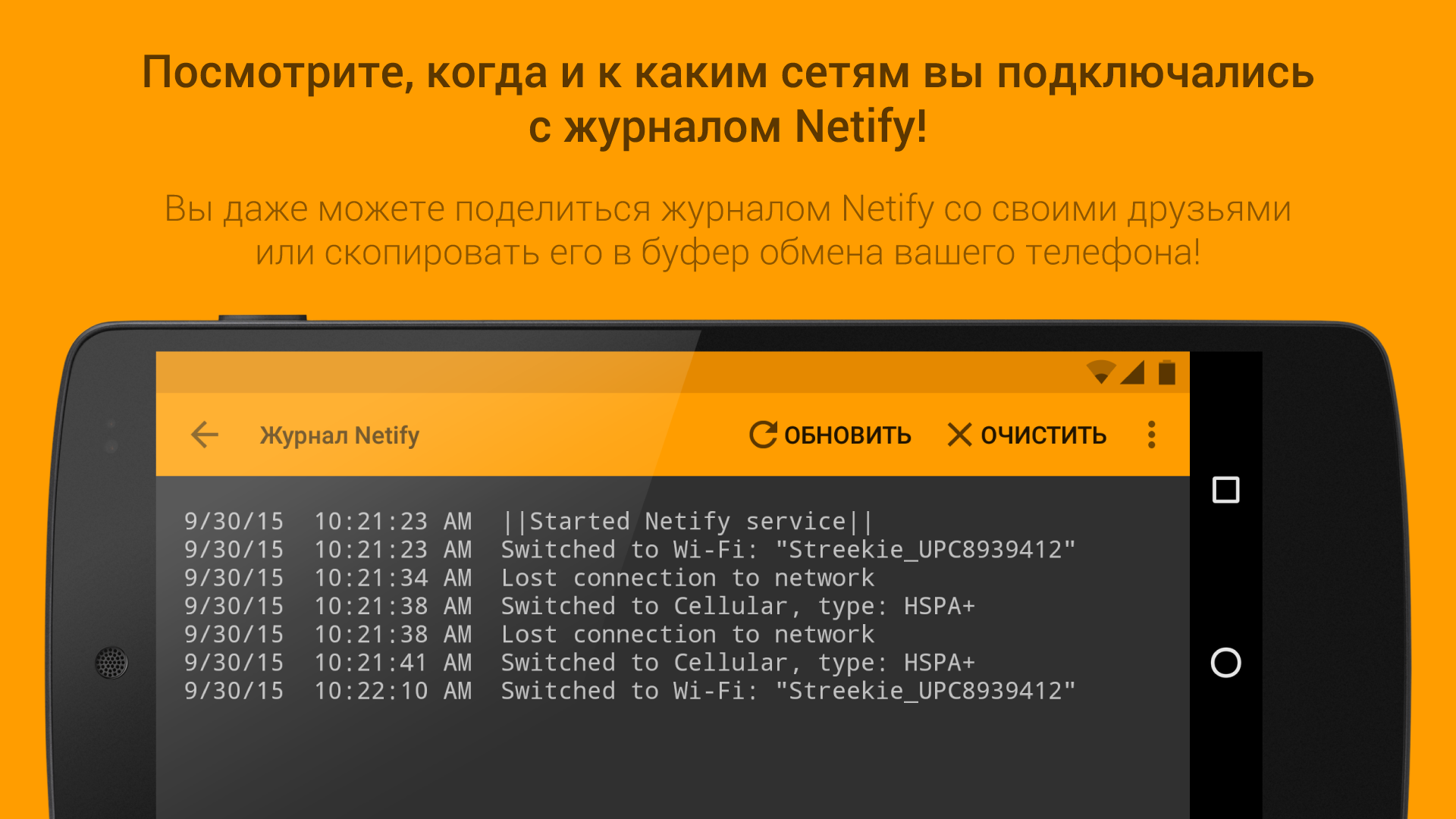This screenshot has height=819, width=1456.
Task: Tap the Android home circle button
Action: pyautogui.click(x=1225, y=663)
